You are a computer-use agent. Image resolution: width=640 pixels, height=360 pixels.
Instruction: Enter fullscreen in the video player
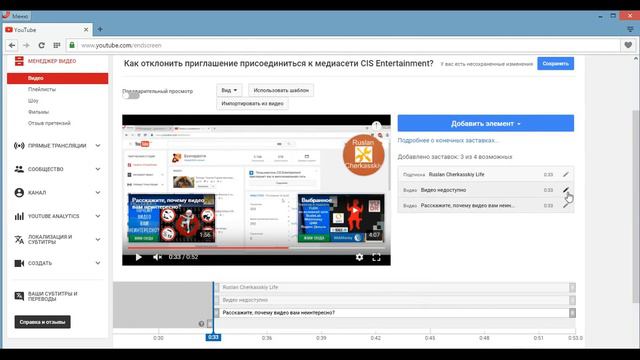[x=376, y=257]
